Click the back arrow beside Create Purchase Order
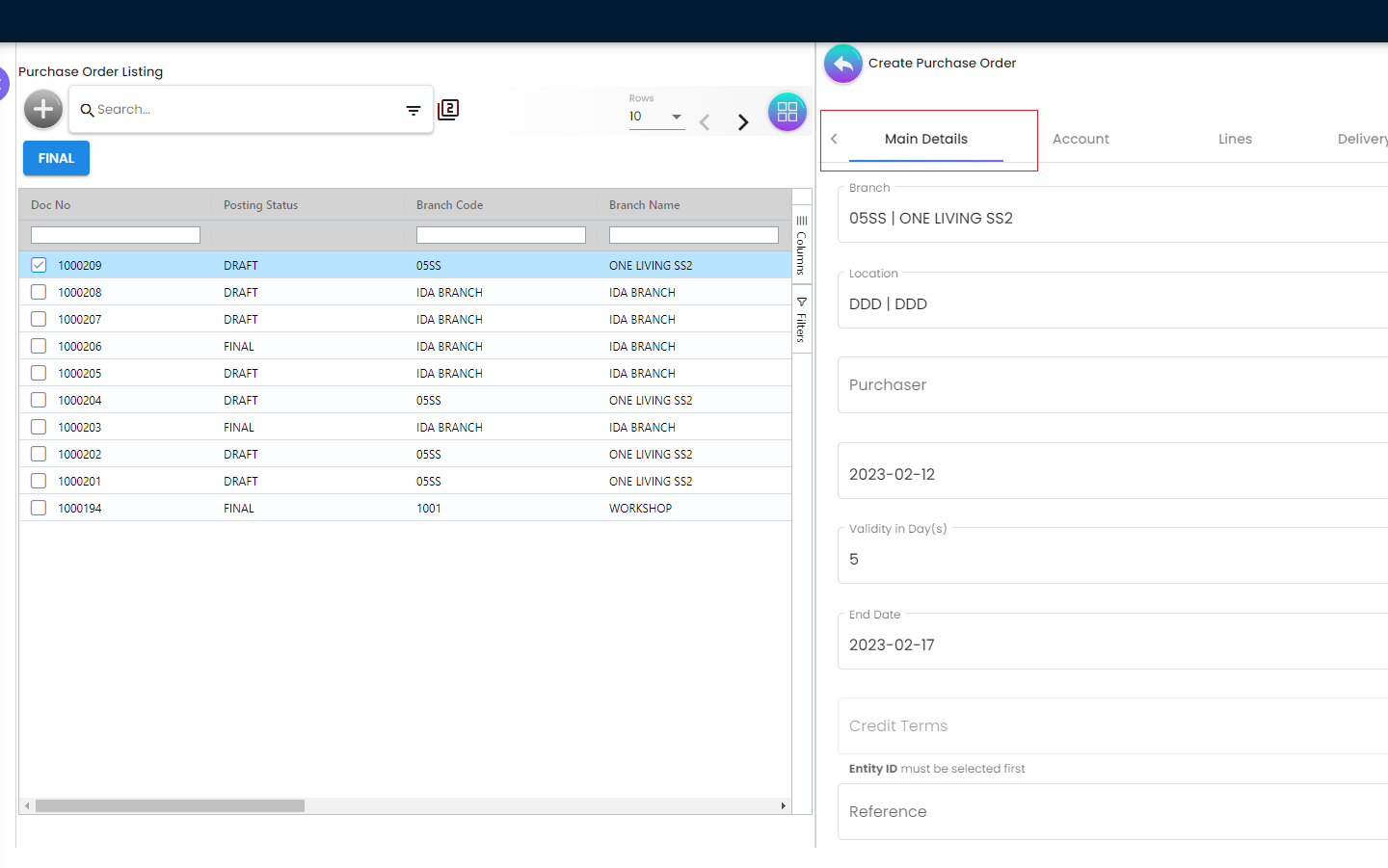The image size is (1388, 868). pos(843,65)
